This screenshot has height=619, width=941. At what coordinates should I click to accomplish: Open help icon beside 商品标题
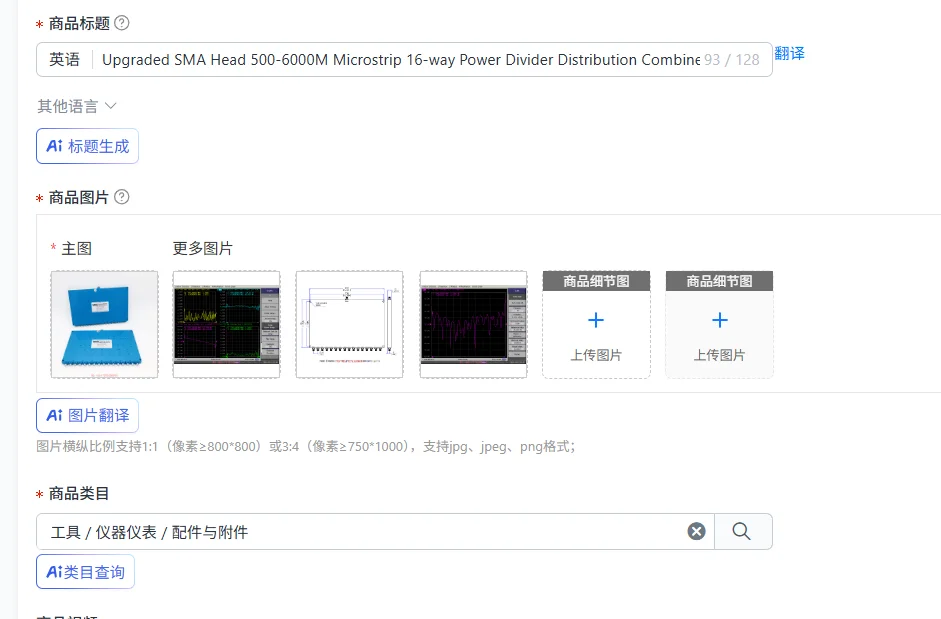(122, 23)
